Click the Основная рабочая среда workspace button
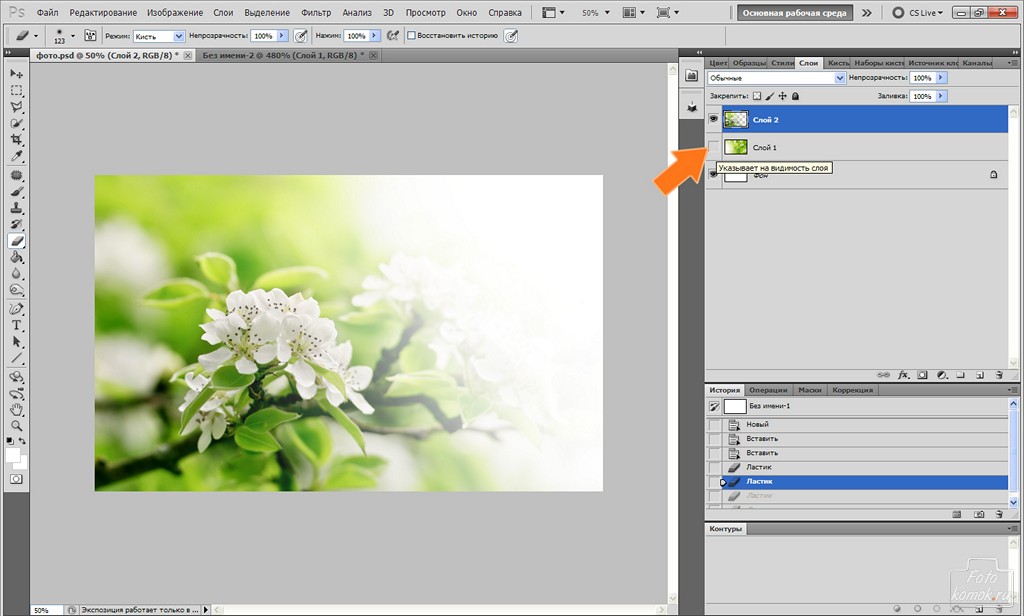1024x616 pixels. (794, 13)
